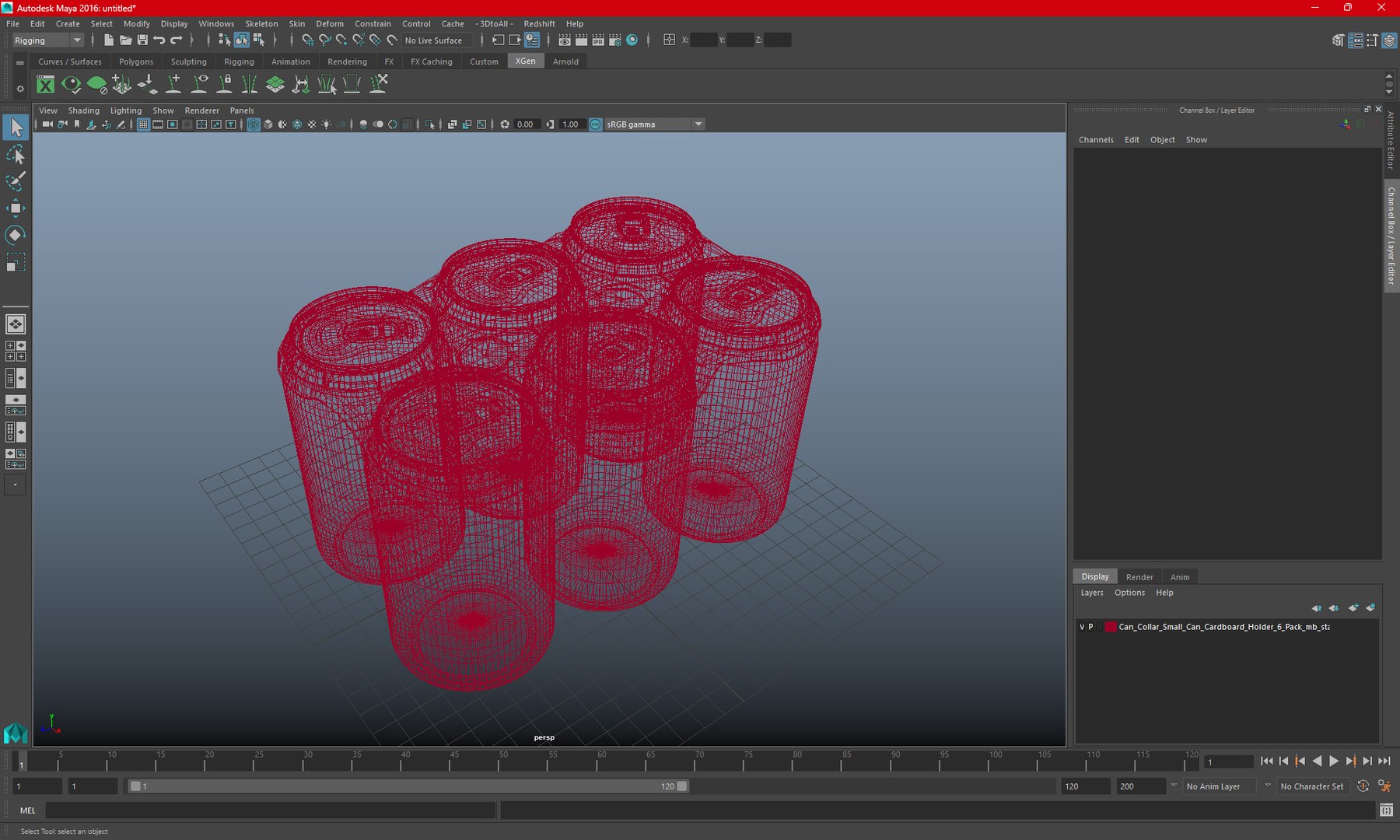
Task: Open the Rigging menu set dropdown
Action: pyautogui.click(x=47, y=40)
